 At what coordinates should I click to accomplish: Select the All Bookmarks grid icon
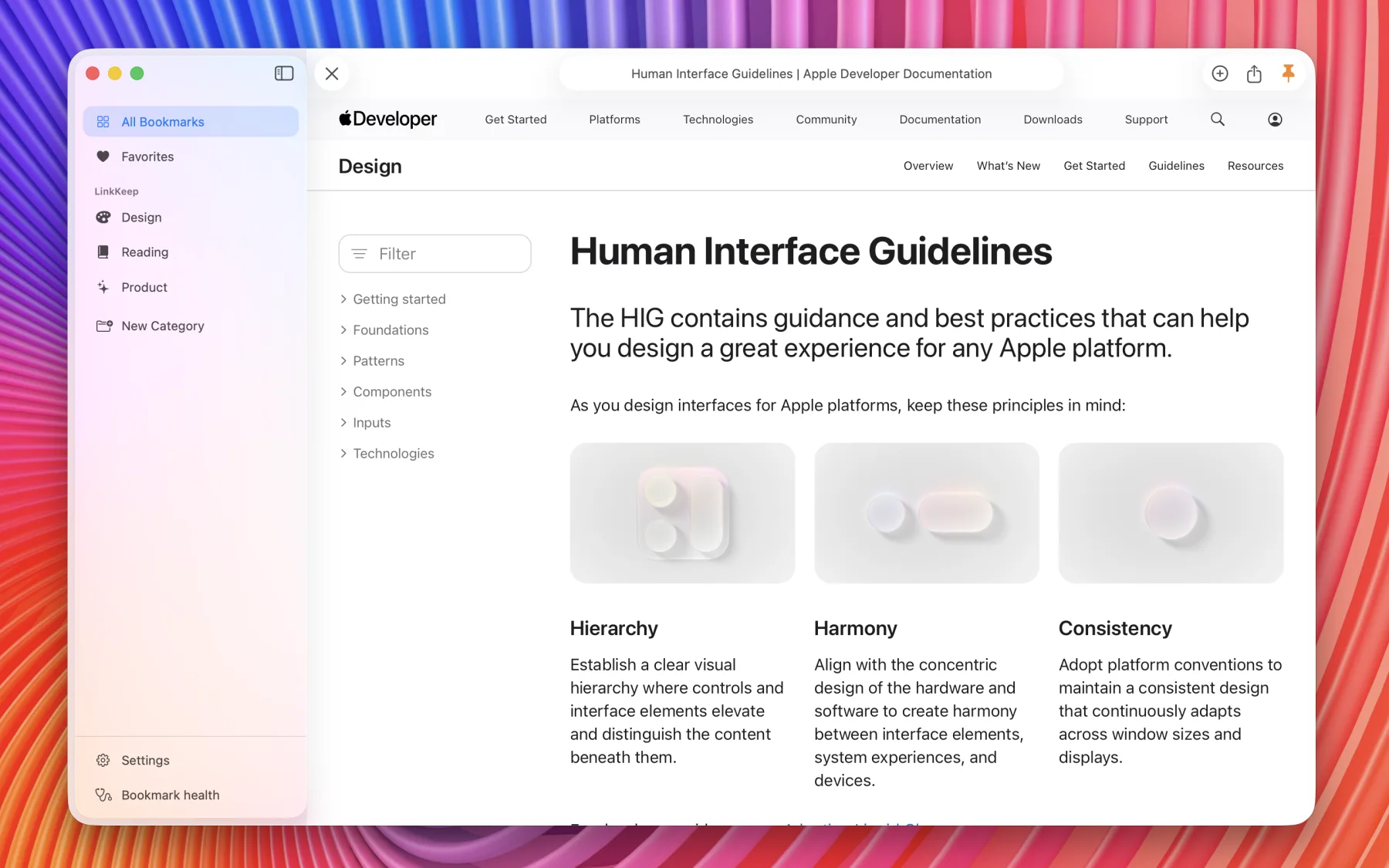click(103, 122)
